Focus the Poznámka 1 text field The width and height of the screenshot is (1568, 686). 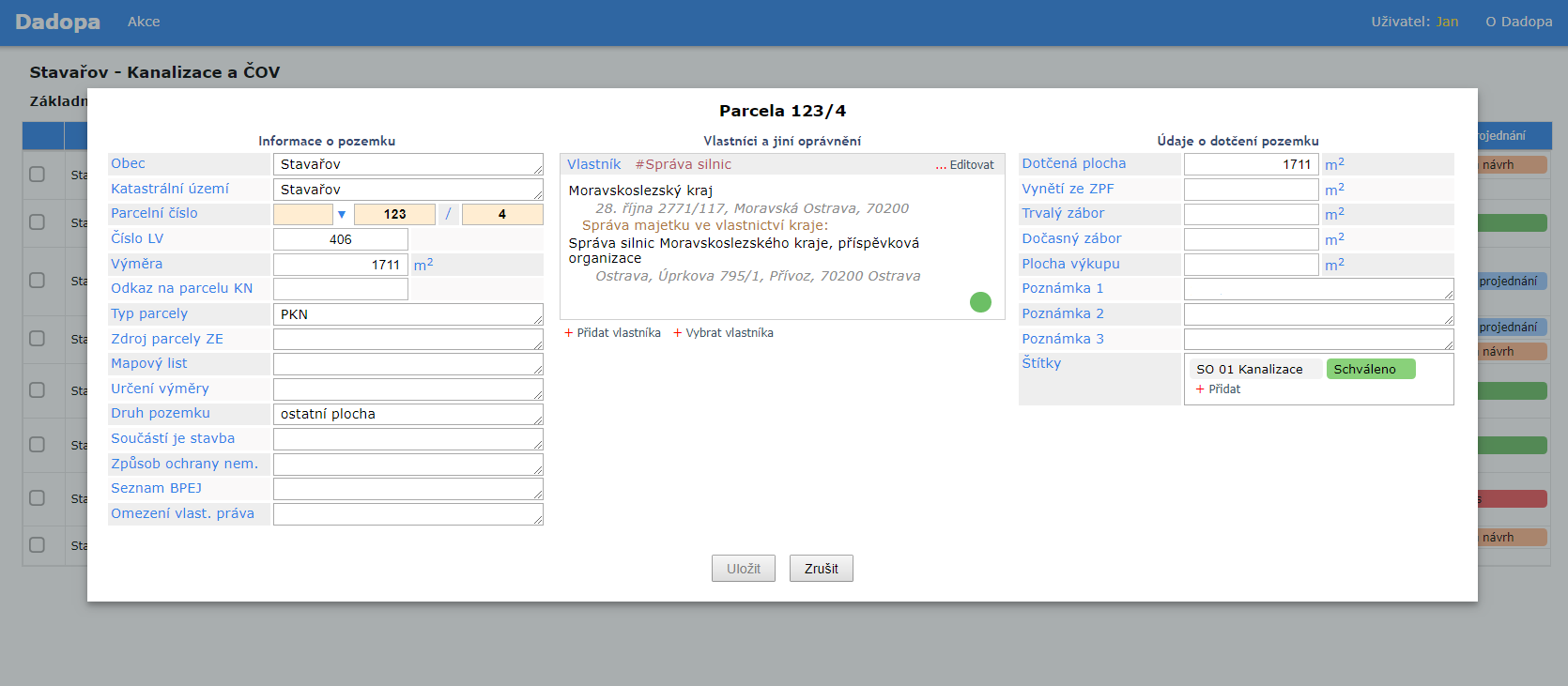[1317, 289]
